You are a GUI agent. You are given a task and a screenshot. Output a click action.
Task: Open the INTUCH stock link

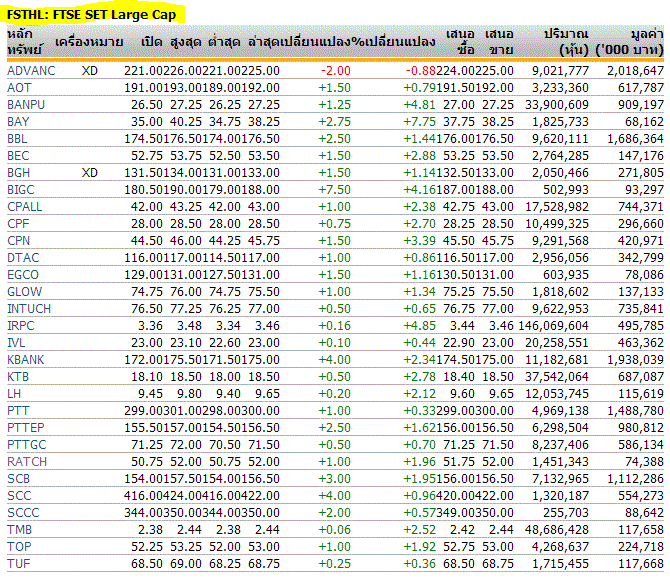[x=29, y=309]
